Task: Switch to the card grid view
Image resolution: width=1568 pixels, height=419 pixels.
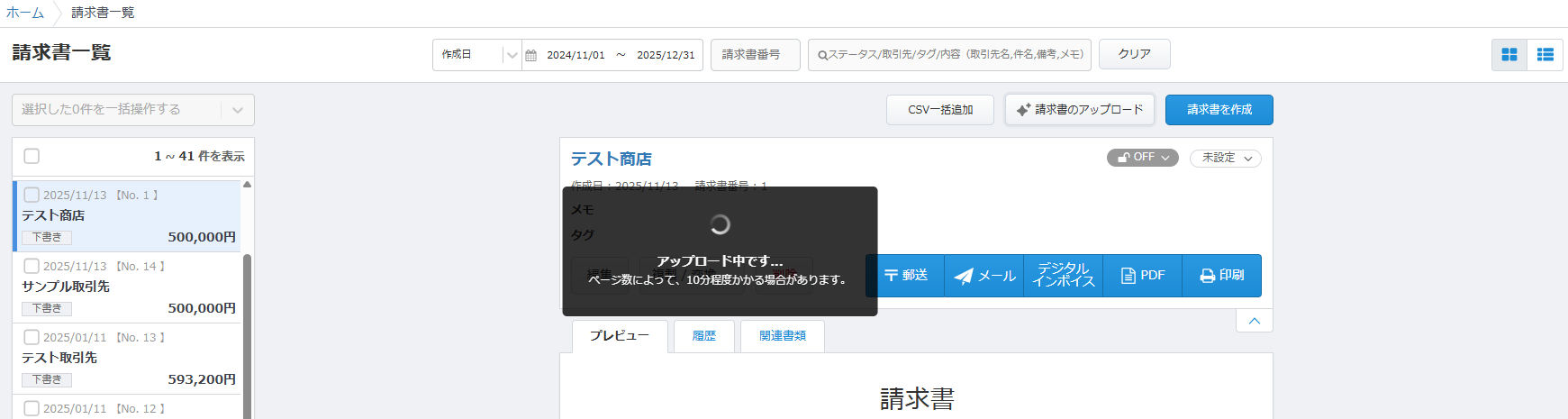Action: pyautogui.click(x=1509, y=55)
